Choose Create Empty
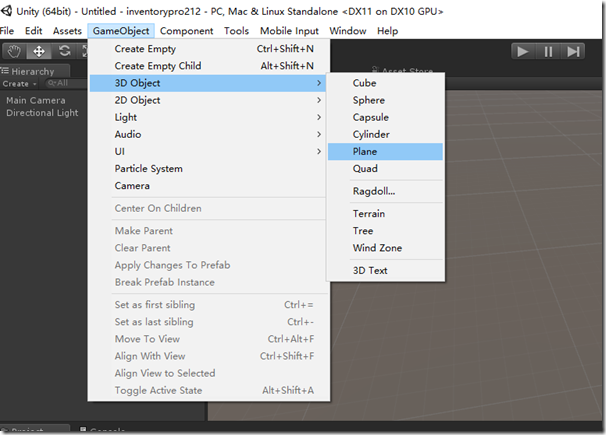Screen dimensions: 606x435 pos(208,49)
